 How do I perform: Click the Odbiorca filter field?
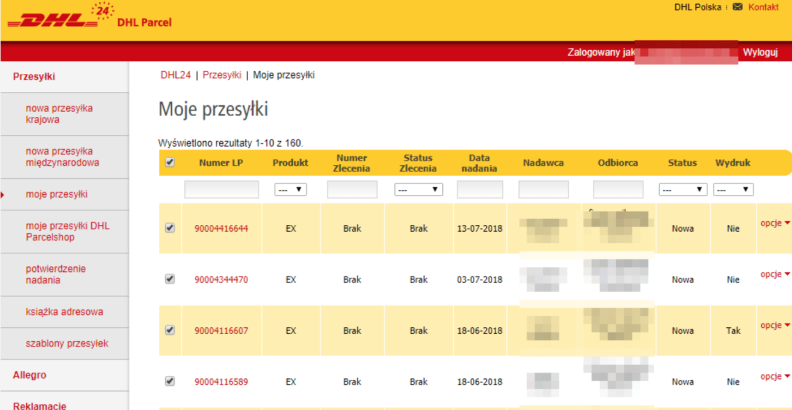click(618, 189)
